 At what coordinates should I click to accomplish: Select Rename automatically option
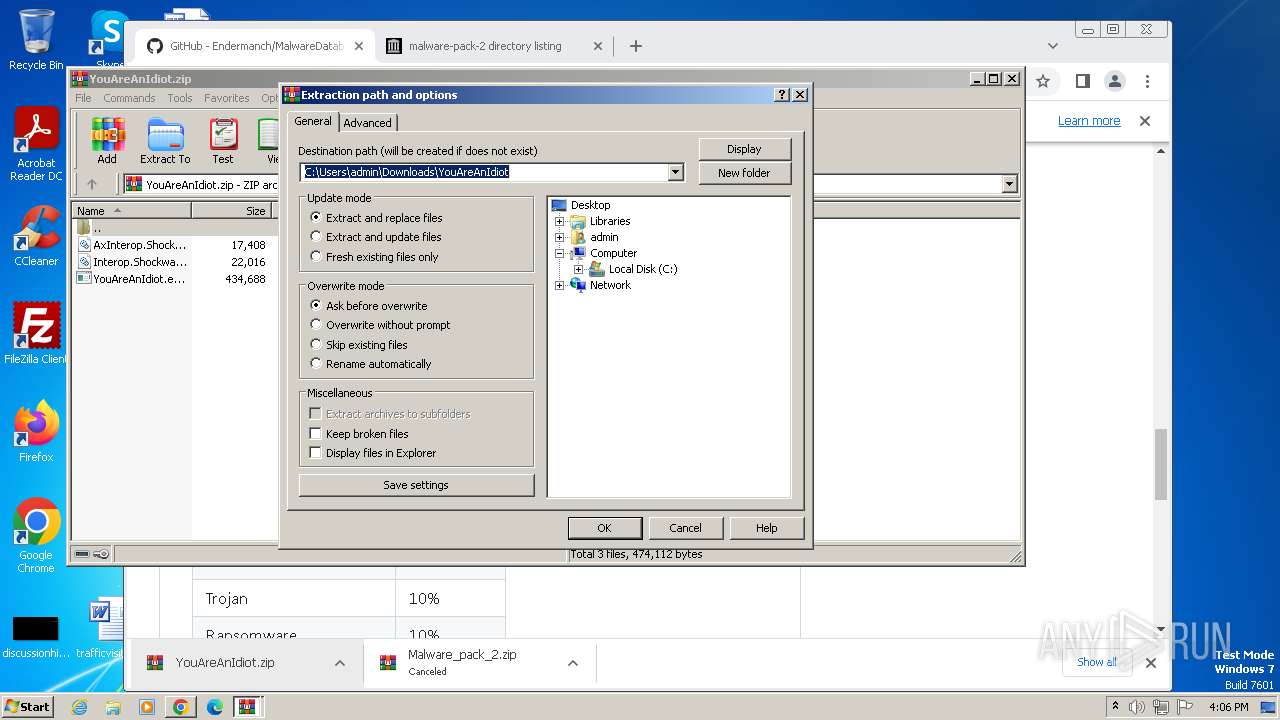click(371, 364)
